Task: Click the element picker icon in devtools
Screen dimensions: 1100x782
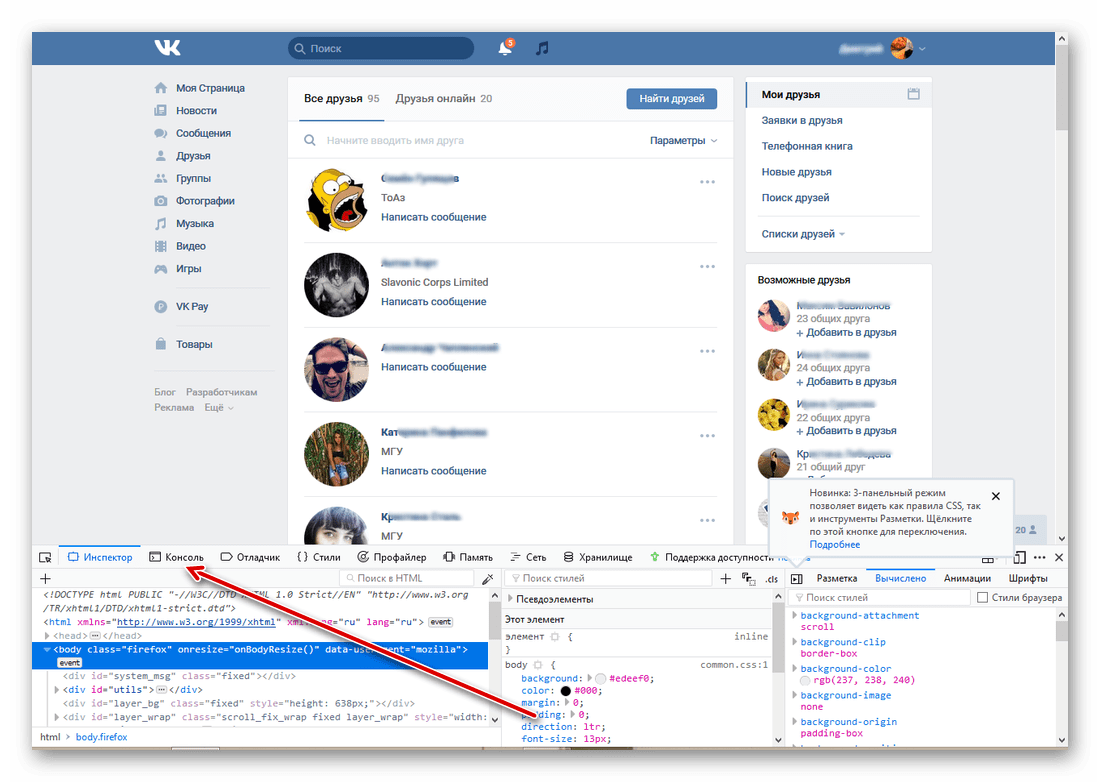Action: click(x=46, y=558)
